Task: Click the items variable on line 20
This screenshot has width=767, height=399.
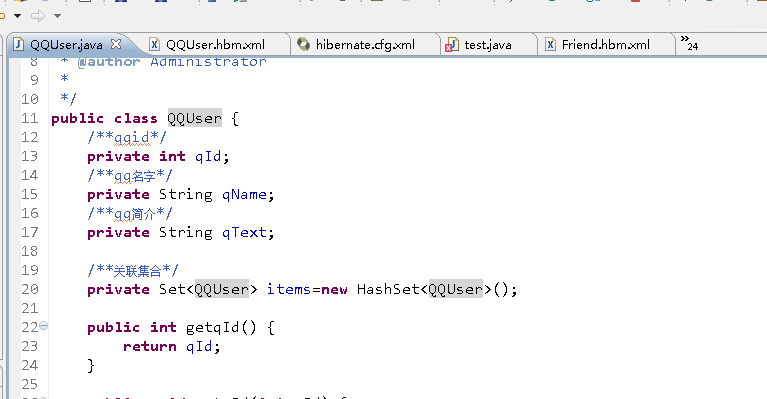Action: (x=289, y=289)
